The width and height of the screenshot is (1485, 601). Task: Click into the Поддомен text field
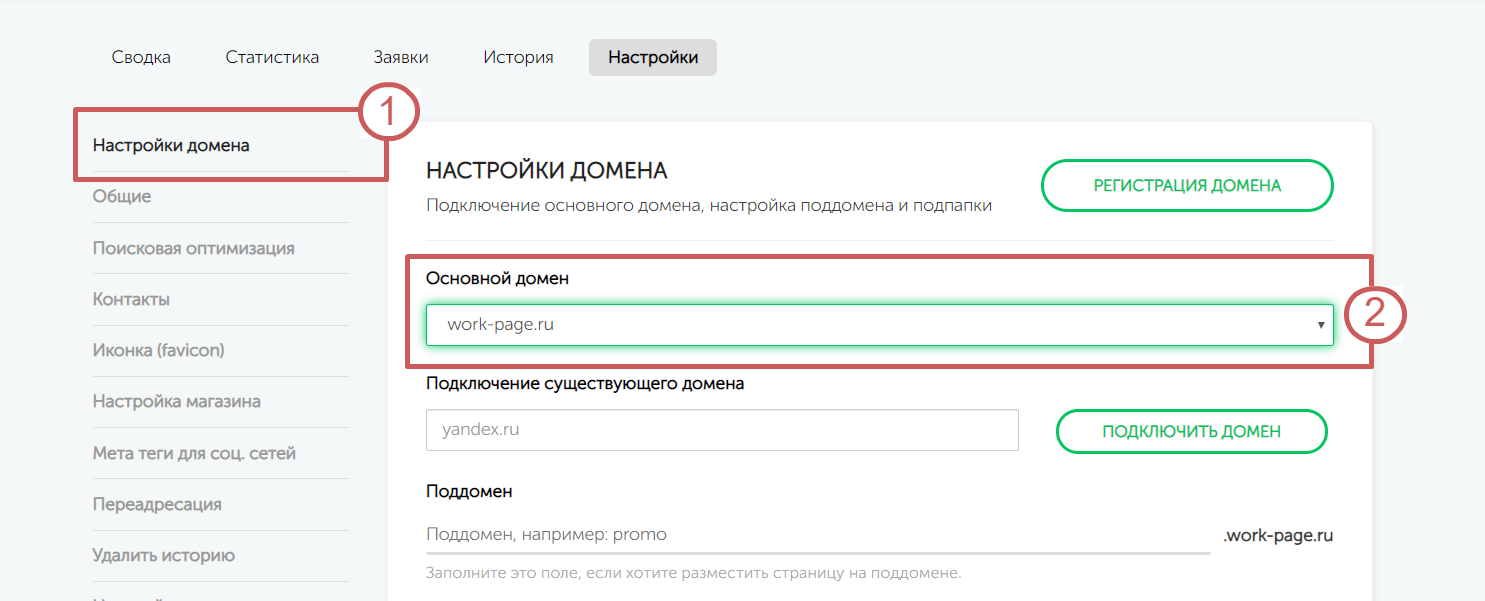coord(816,534)
